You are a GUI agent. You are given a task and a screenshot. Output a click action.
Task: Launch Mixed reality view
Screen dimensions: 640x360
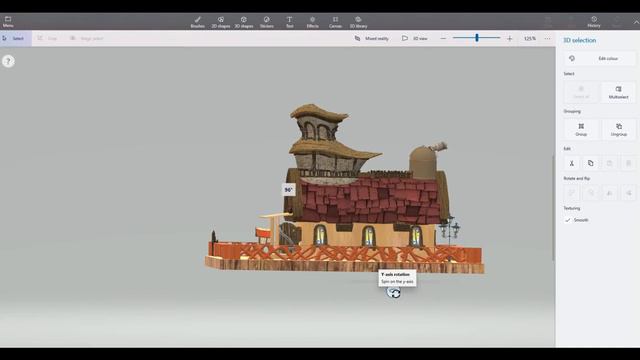(x=372, y=38)
